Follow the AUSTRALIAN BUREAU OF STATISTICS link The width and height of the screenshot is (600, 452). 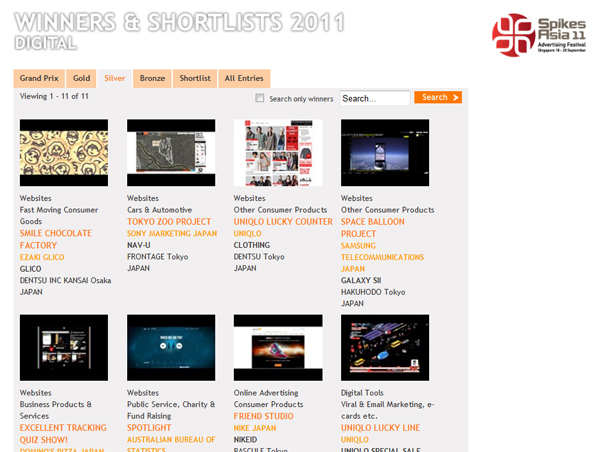pos(171,444)
